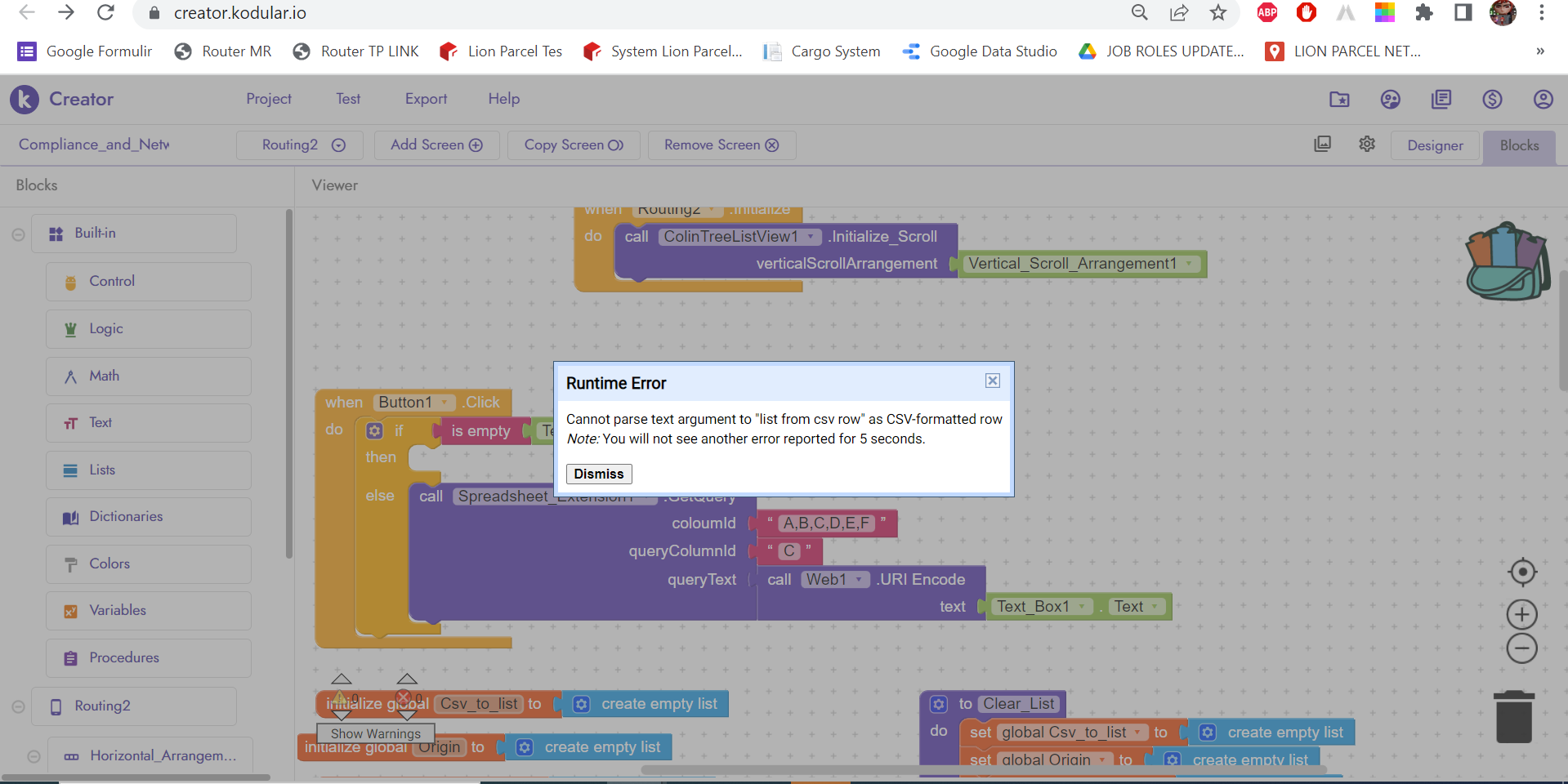Open the Project menu
The image size is (1568, 784).
(x=269, y=99)
